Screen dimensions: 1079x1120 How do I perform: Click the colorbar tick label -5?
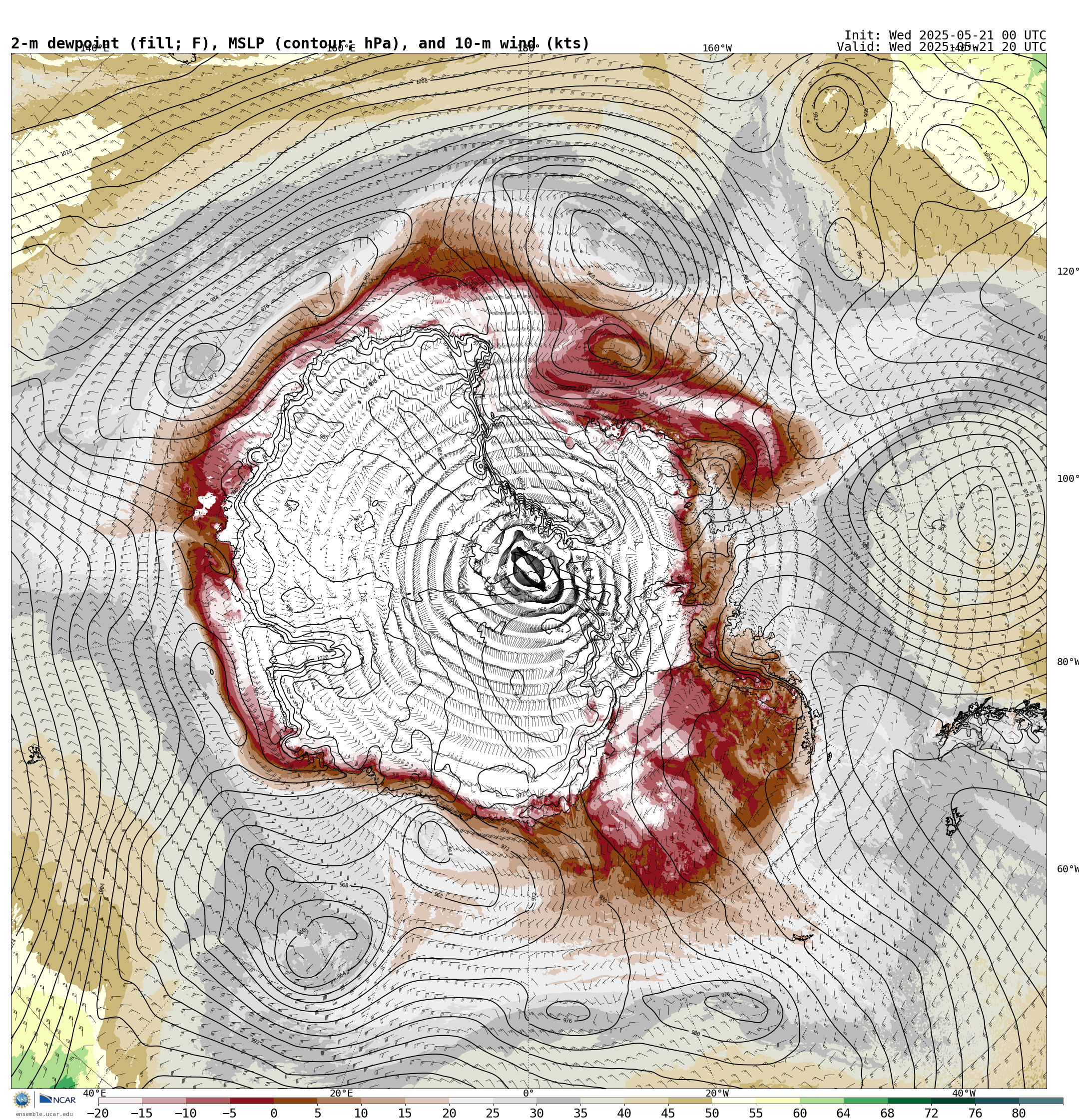pos(229,1113)
